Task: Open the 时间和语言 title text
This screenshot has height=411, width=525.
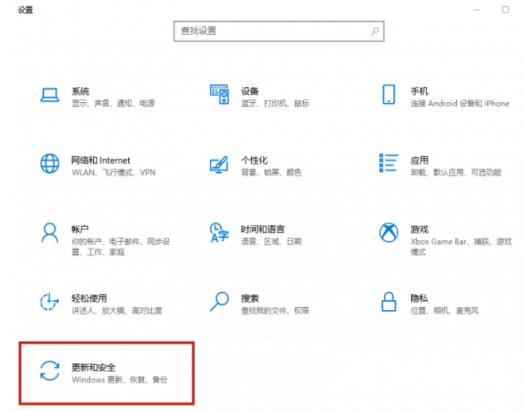Action: [x=262, y=229]
